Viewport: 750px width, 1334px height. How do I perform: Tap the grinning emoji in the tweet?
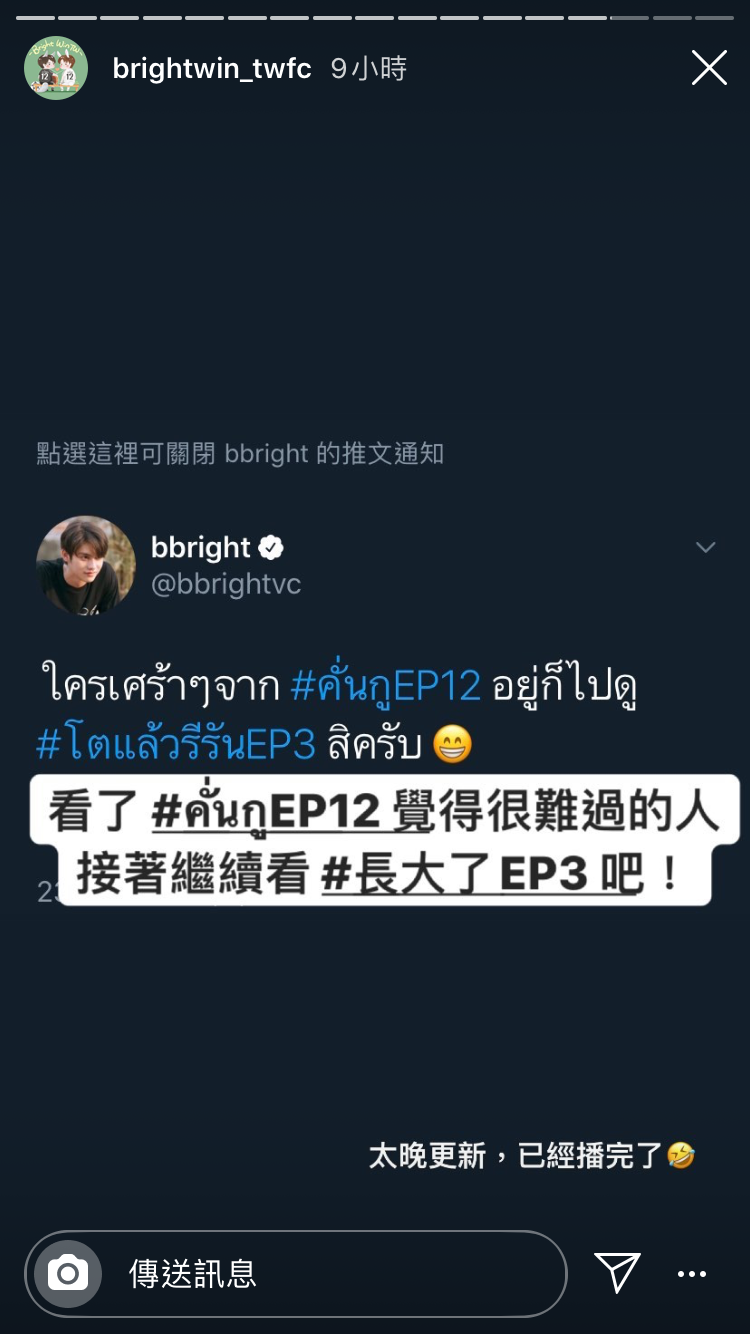tap(452, 744)
